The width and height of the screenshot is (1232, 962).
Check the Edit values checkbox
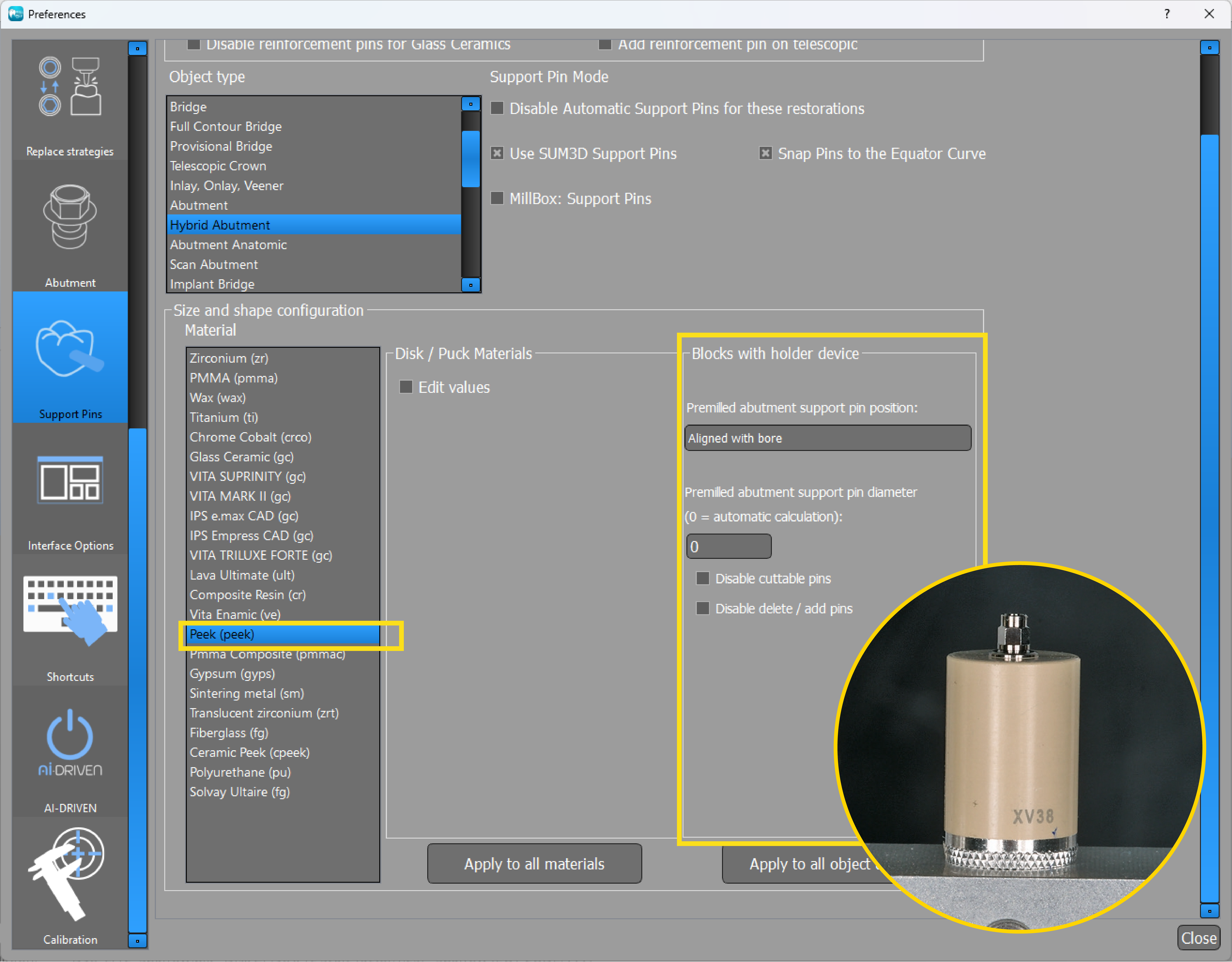[x=406, y=387]
